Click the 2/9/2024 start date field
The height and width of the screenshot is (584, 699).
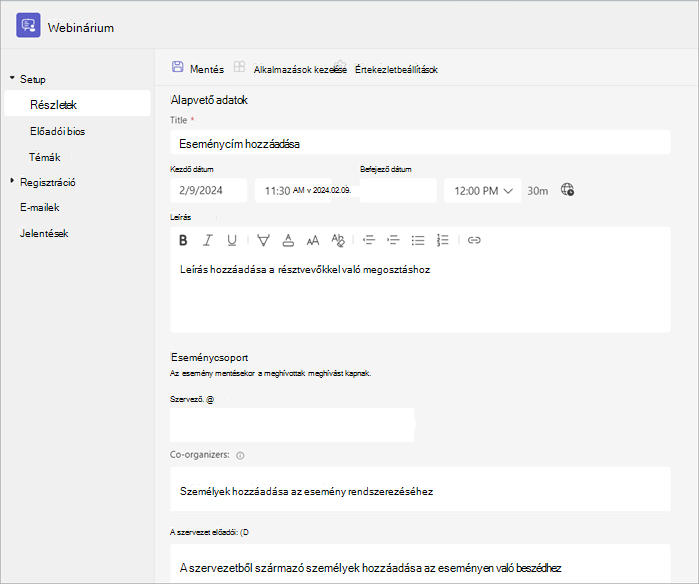coord(209,191)
